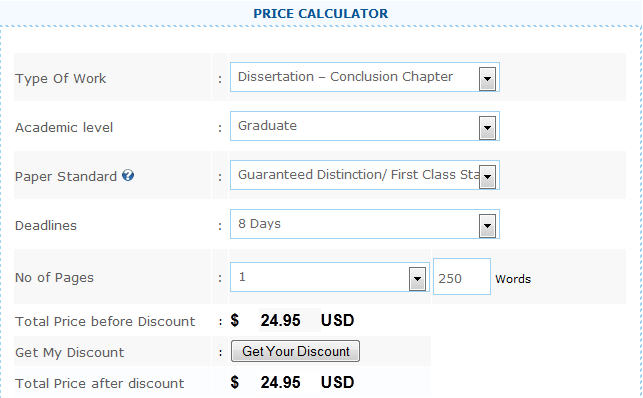
Task: Click the 8 Days deadline box
Action: coord(365,224)
